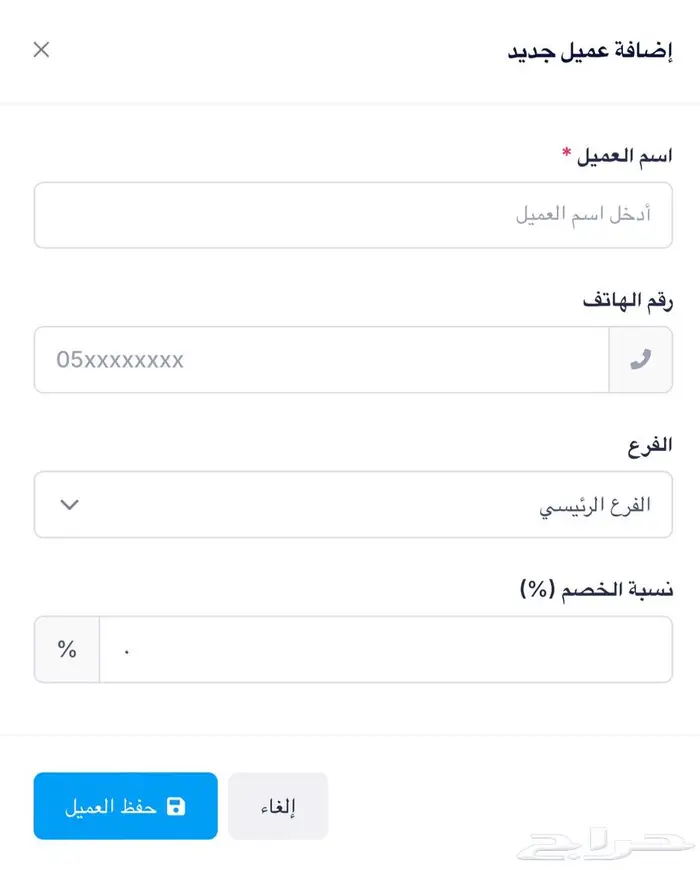This screenshot has height=870, width=700.
Task: Click the الفرع field label
Action: tap(650, 446)
